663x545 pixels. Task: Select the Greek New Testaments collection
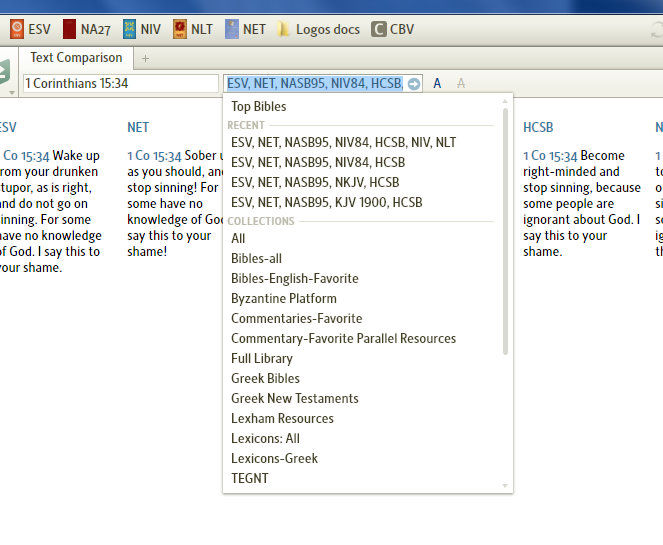pos(295,398)
